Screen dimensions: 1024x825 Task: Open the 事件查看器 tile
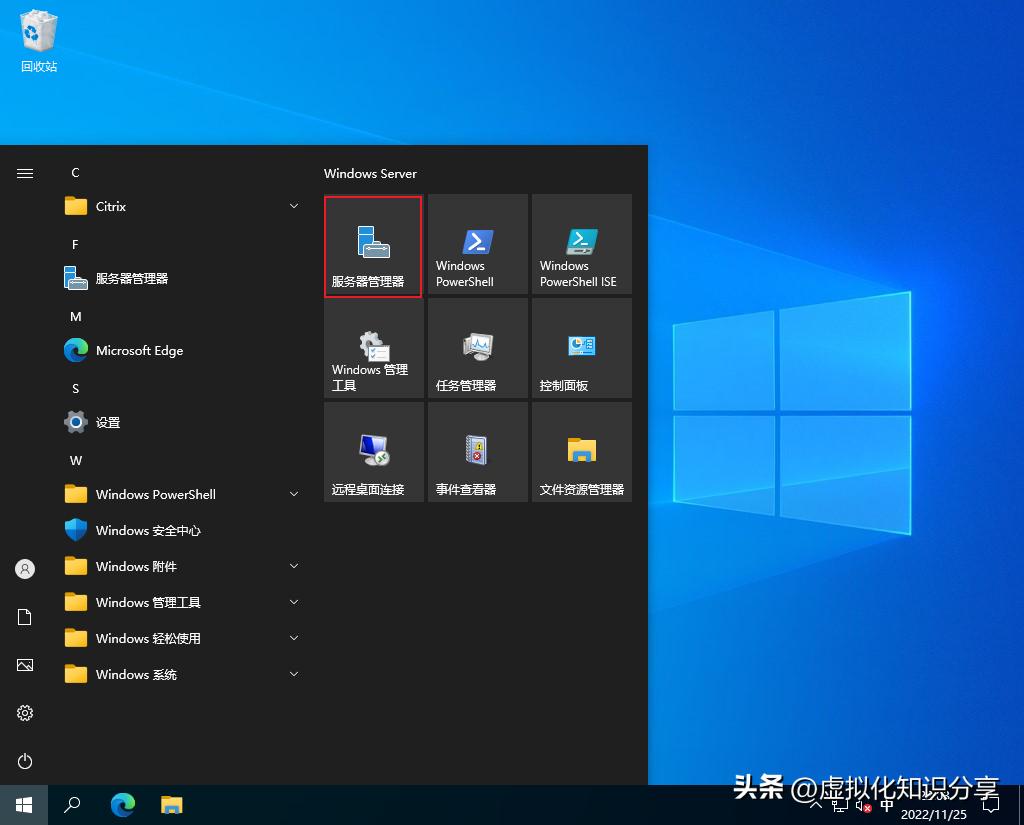coord(477,451)
